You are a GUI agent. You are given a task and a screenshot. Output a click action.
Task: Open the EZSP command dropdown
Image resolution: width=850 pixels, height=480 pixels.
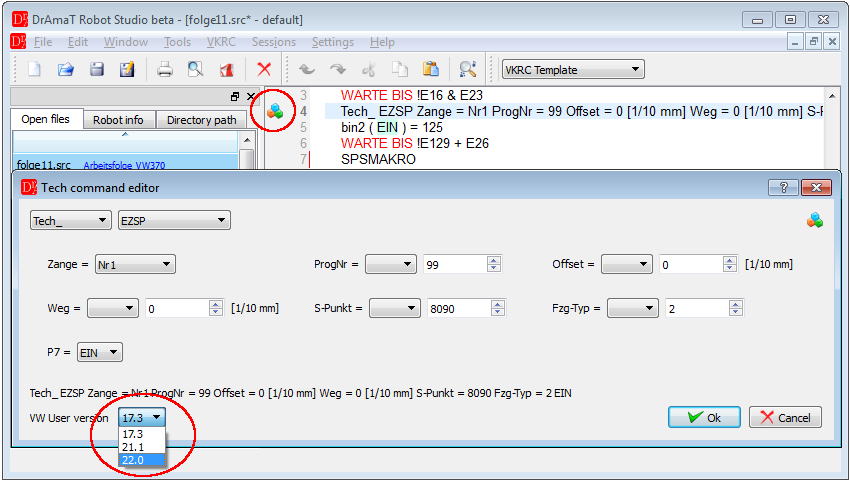[x=174, y=221]
